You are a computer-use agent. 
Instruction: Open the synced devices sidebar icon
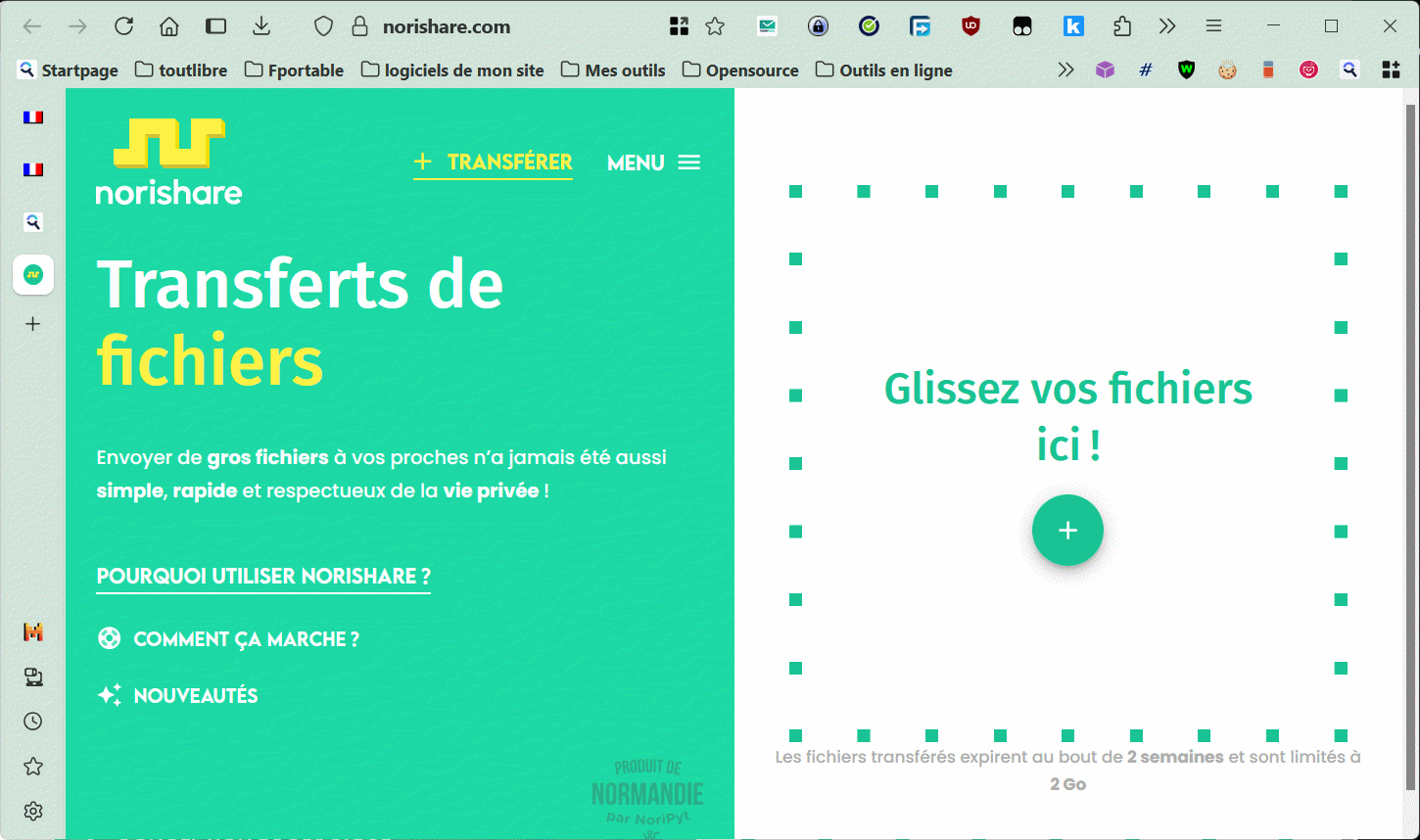point(33,677)
